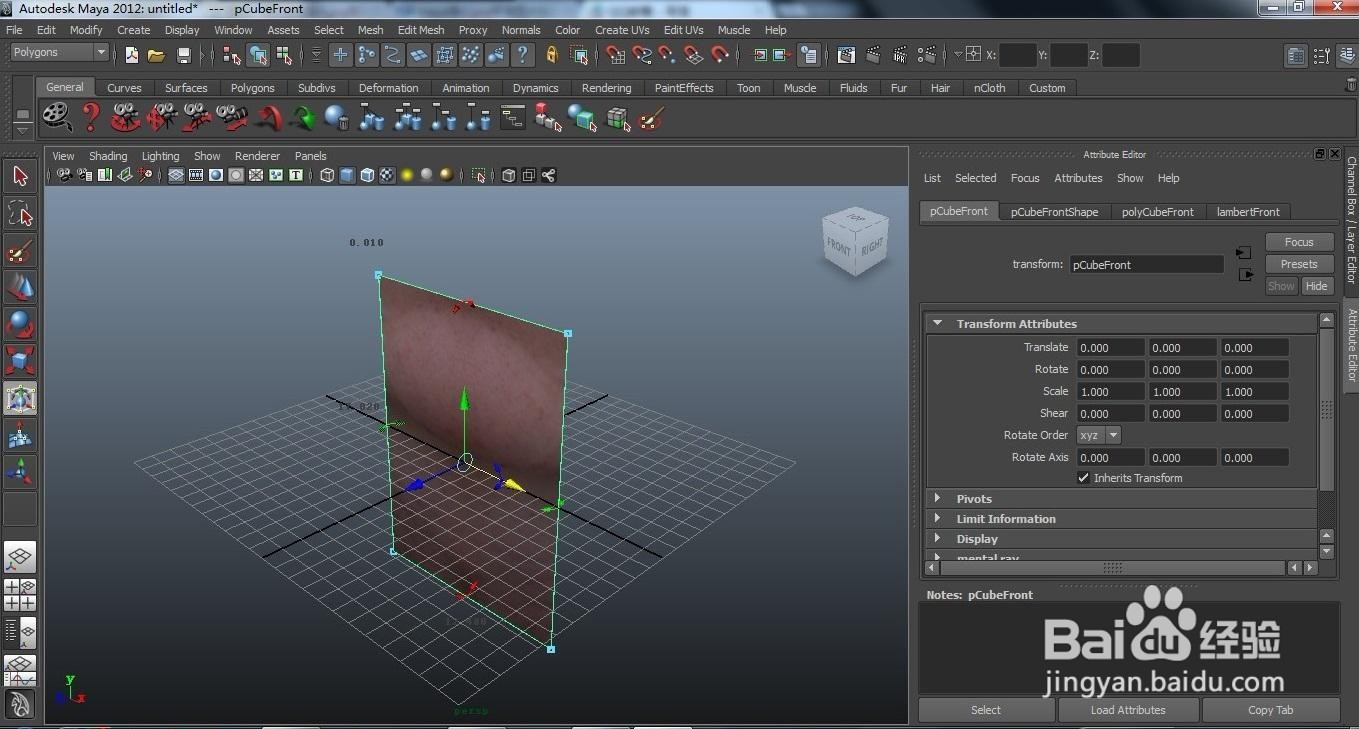Open the Rotate Order dropdown

click(x=1099, y=435)
